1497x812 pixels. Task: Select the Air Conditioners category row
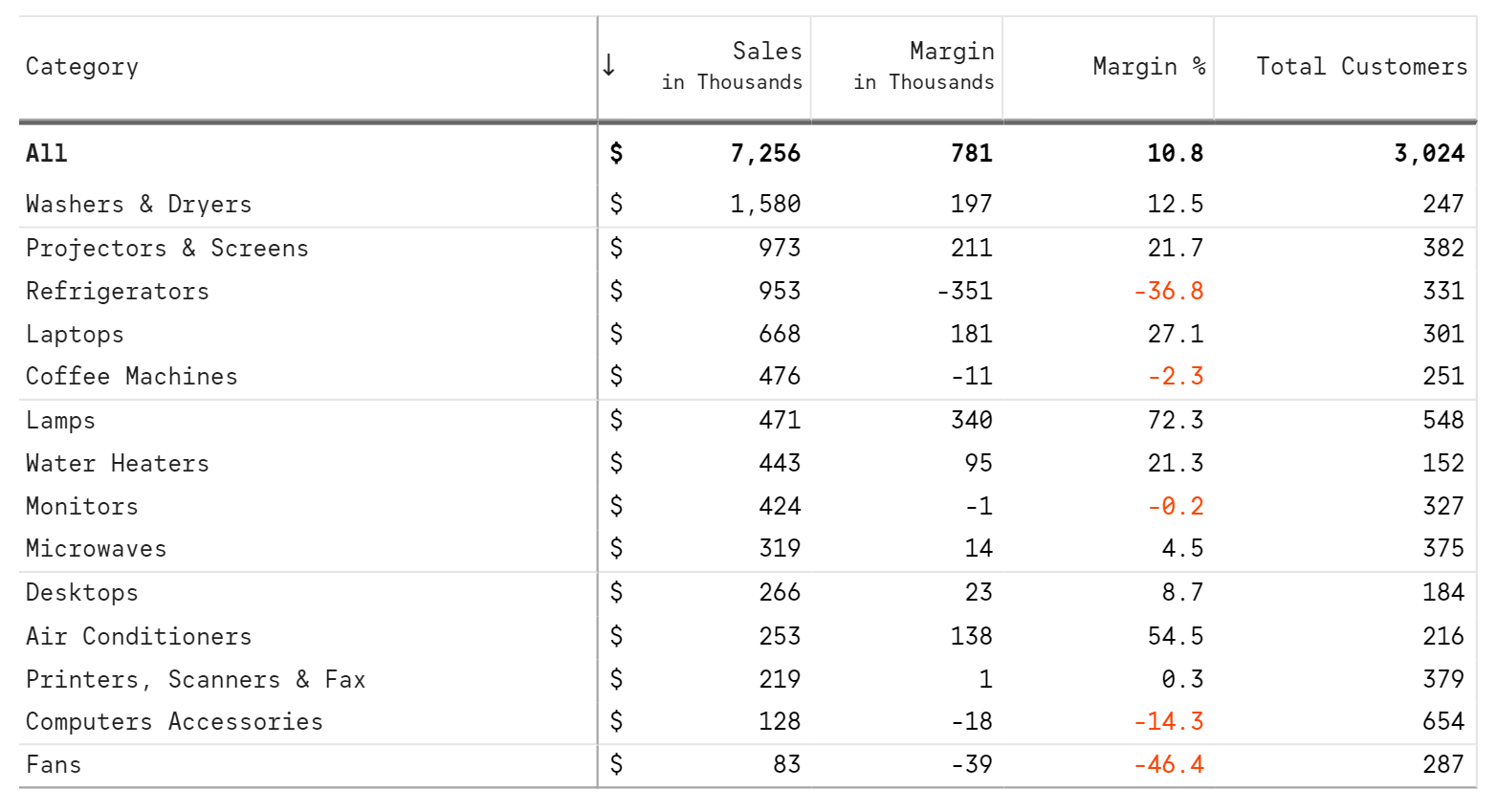click(x=748, y=637)
